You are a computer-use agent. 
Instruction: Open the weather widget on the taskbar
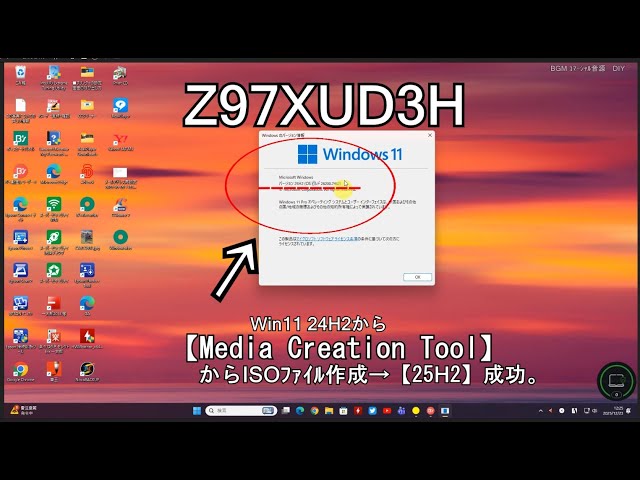(x=23, y=411)
